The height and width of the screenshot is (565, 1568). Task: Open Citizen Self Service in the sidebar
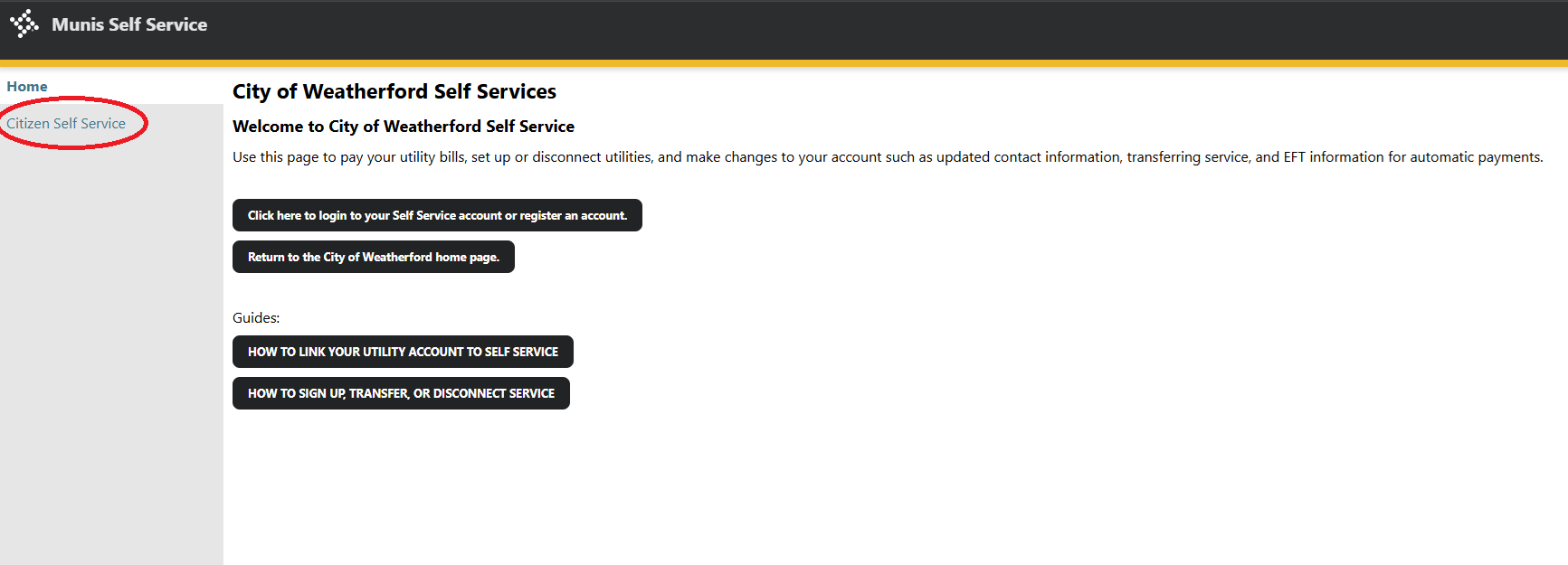[x=66, y=124]
